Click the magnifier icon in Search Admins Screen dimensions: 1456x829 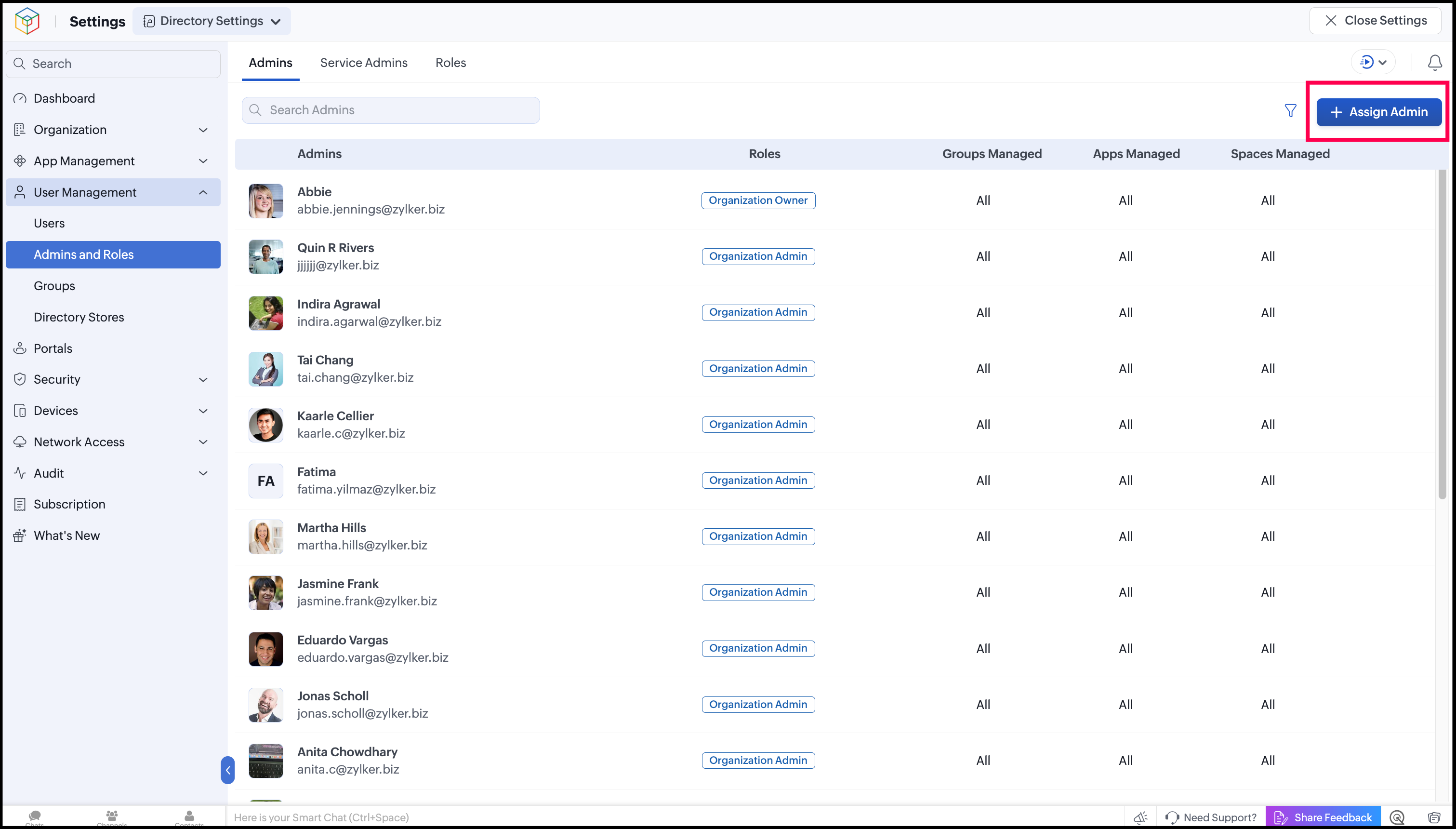tap(255, 110)
